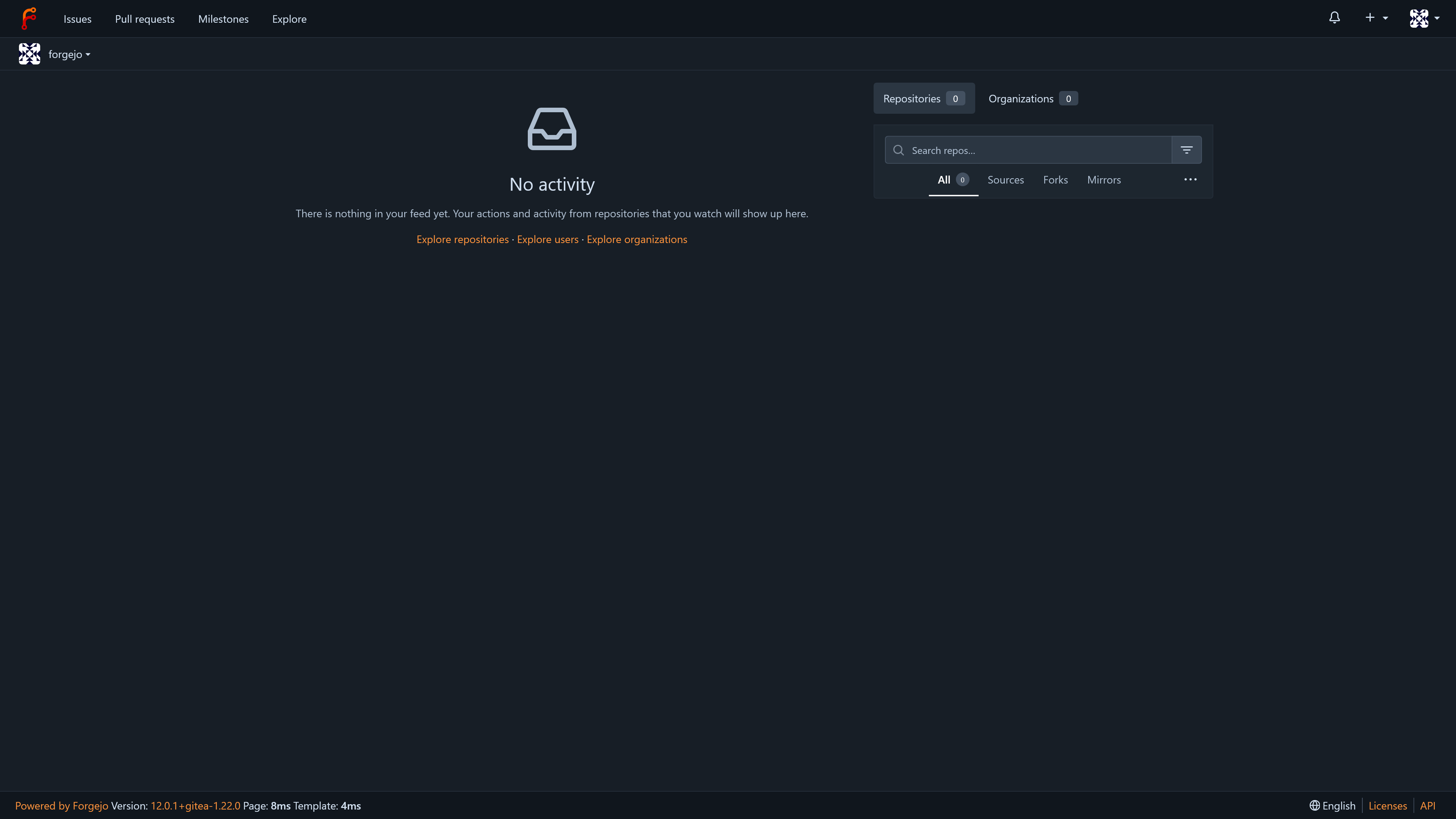Image resolution: width=1456 pixels, height=819 pixels.
Task: Follow the Explore organizations link
Action: pos(637,239)
